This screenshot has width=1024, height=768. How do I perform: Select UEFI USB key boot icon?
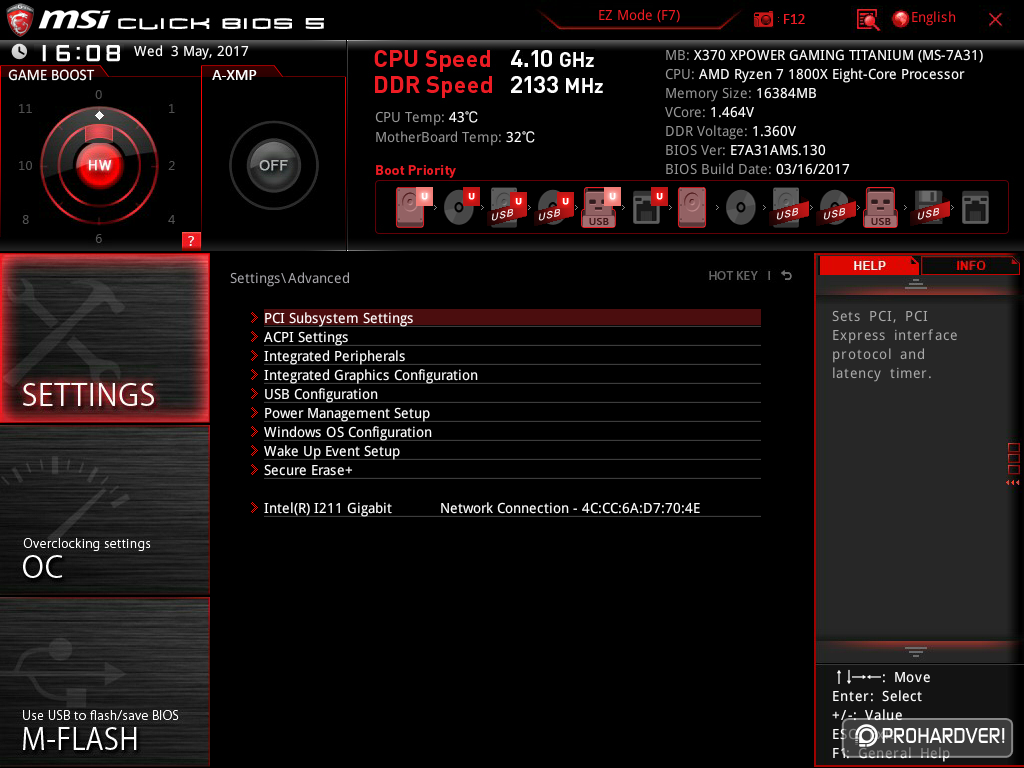(x=601, y=208)
